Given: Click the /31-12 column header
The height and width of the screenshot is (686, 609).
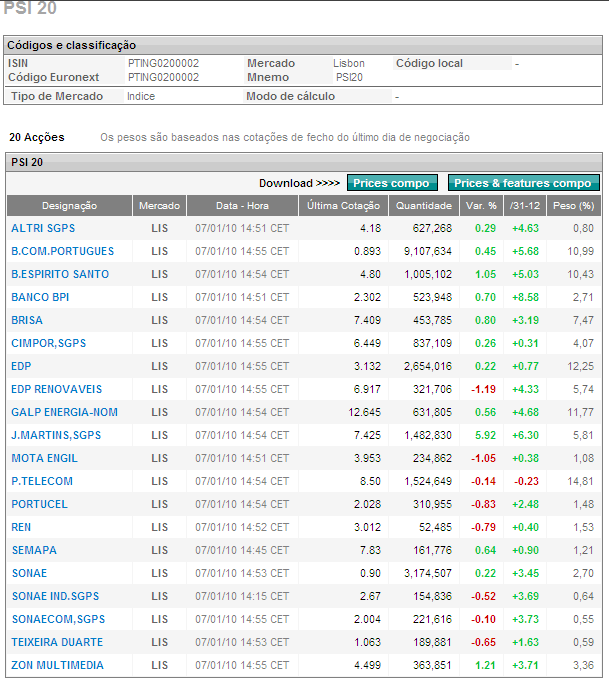Looking at the screenshot, I should tap(525, 206).
